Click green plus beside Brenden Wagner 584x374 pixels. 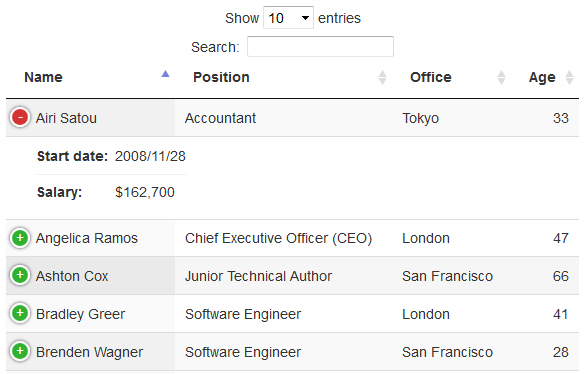pyautogui.click(x=20, y=351)
